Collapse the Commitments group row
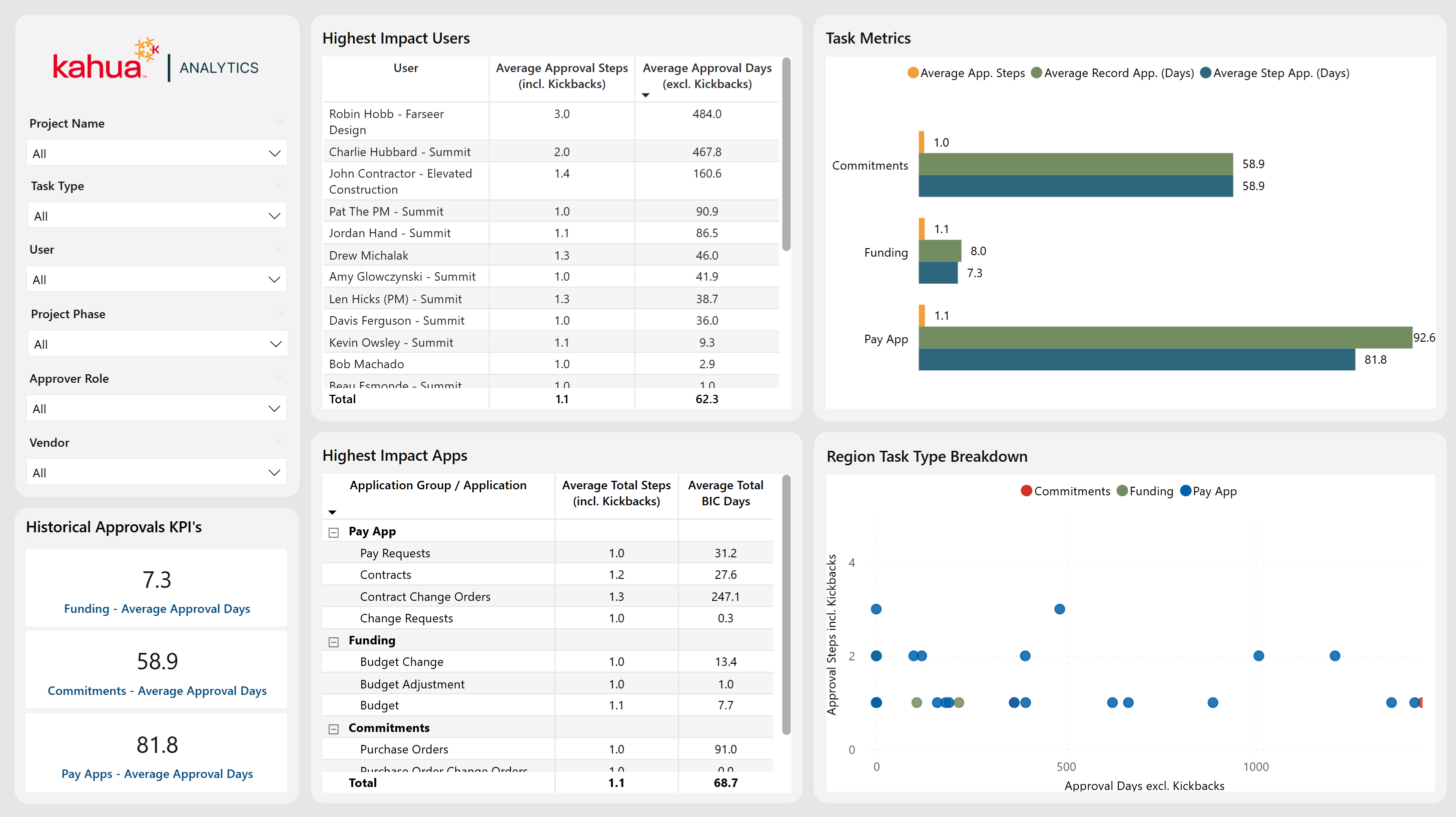The width and height of the screenshot is (1456, 817). point(333,729)
